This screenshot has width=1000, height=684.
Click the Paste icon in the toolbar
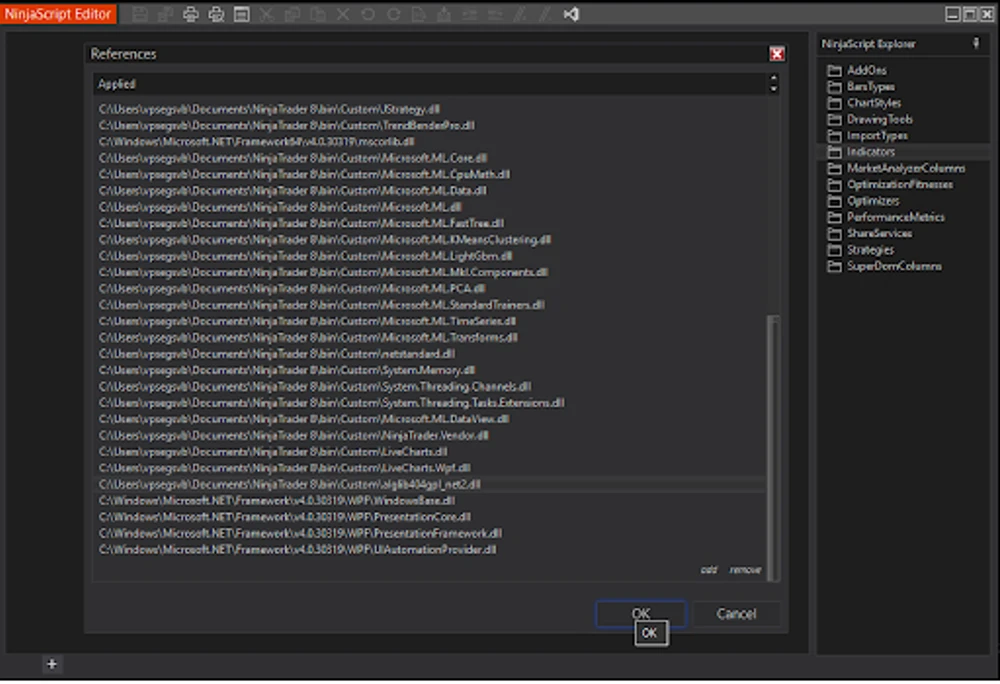tap(318, 14)
